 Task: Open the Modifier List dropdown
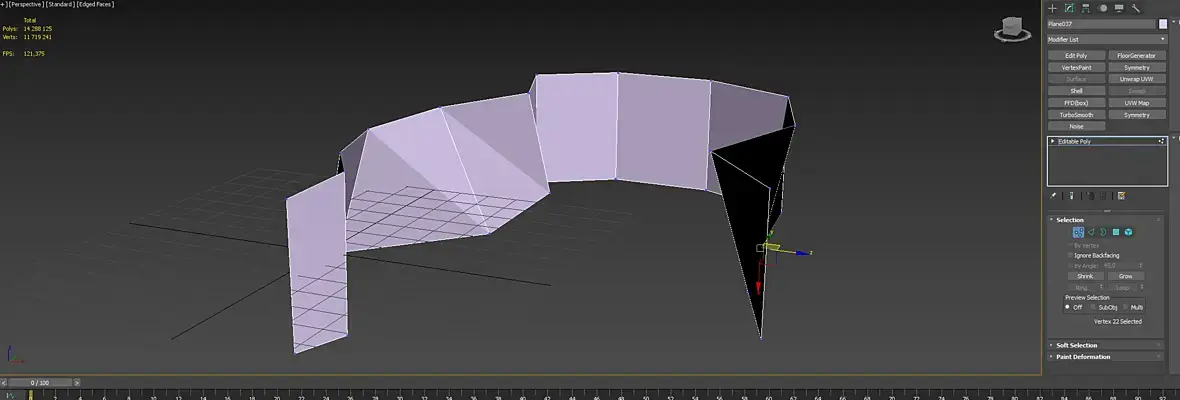(1107, 39)
